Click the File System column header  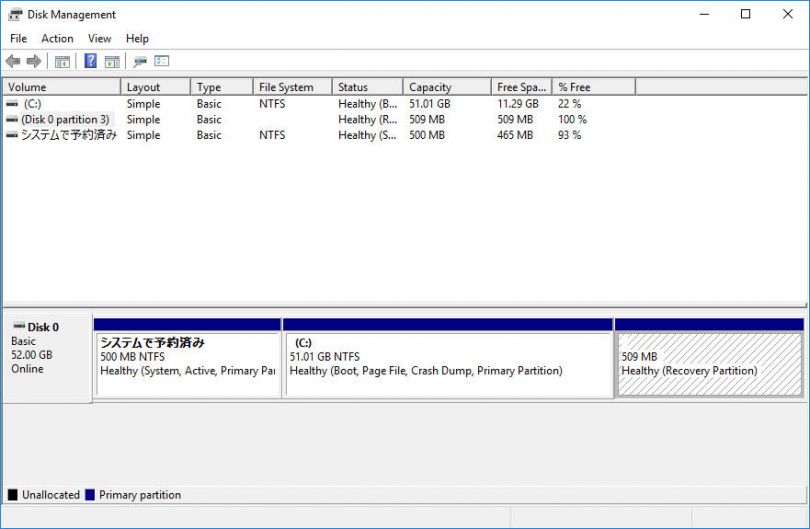(x=290, y=87)
